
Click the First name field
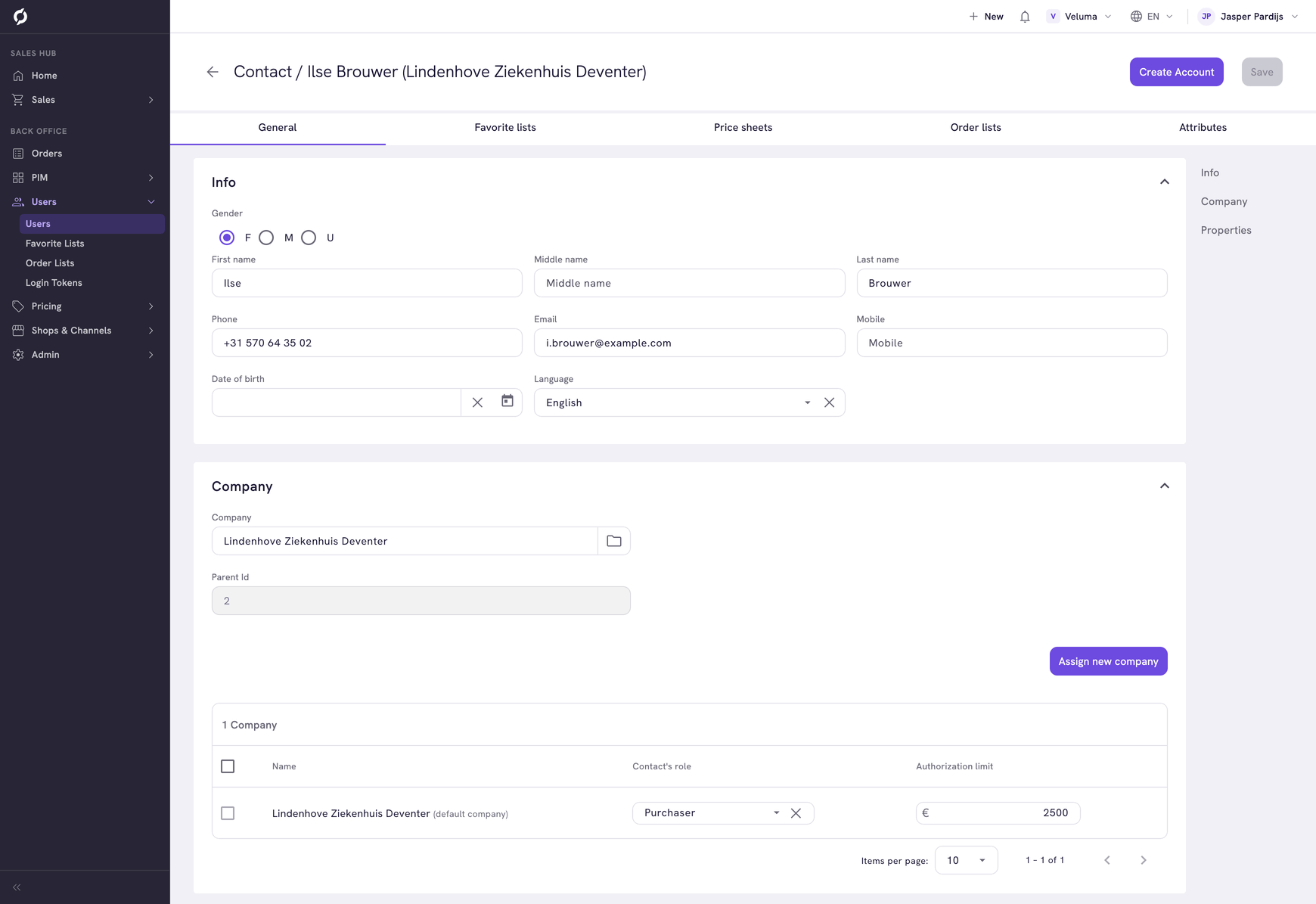pos(367,283)
